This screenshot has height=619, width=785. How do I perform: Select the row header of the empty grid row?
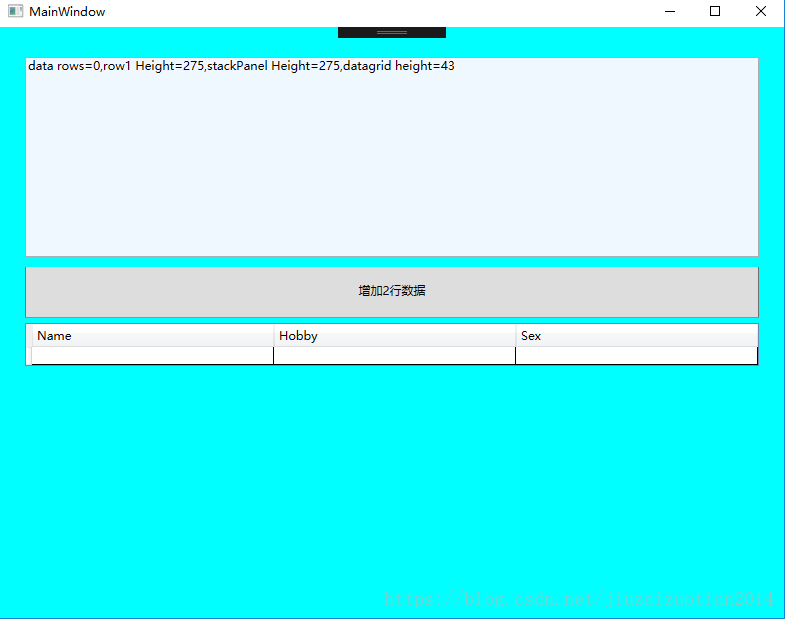click(x=29, y=356)
